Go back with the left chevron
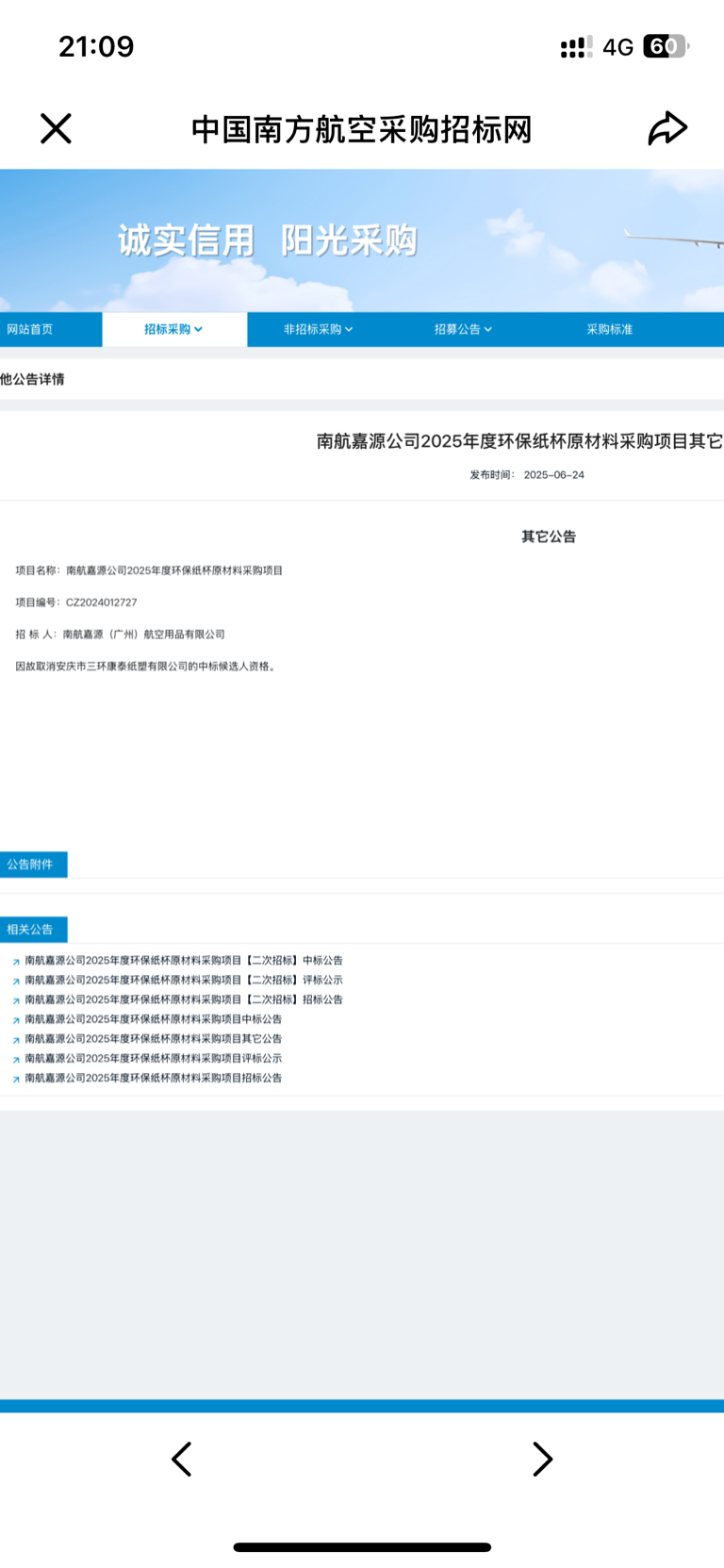Viewport: 724px width, 1568px height. tap(181, 1459)
